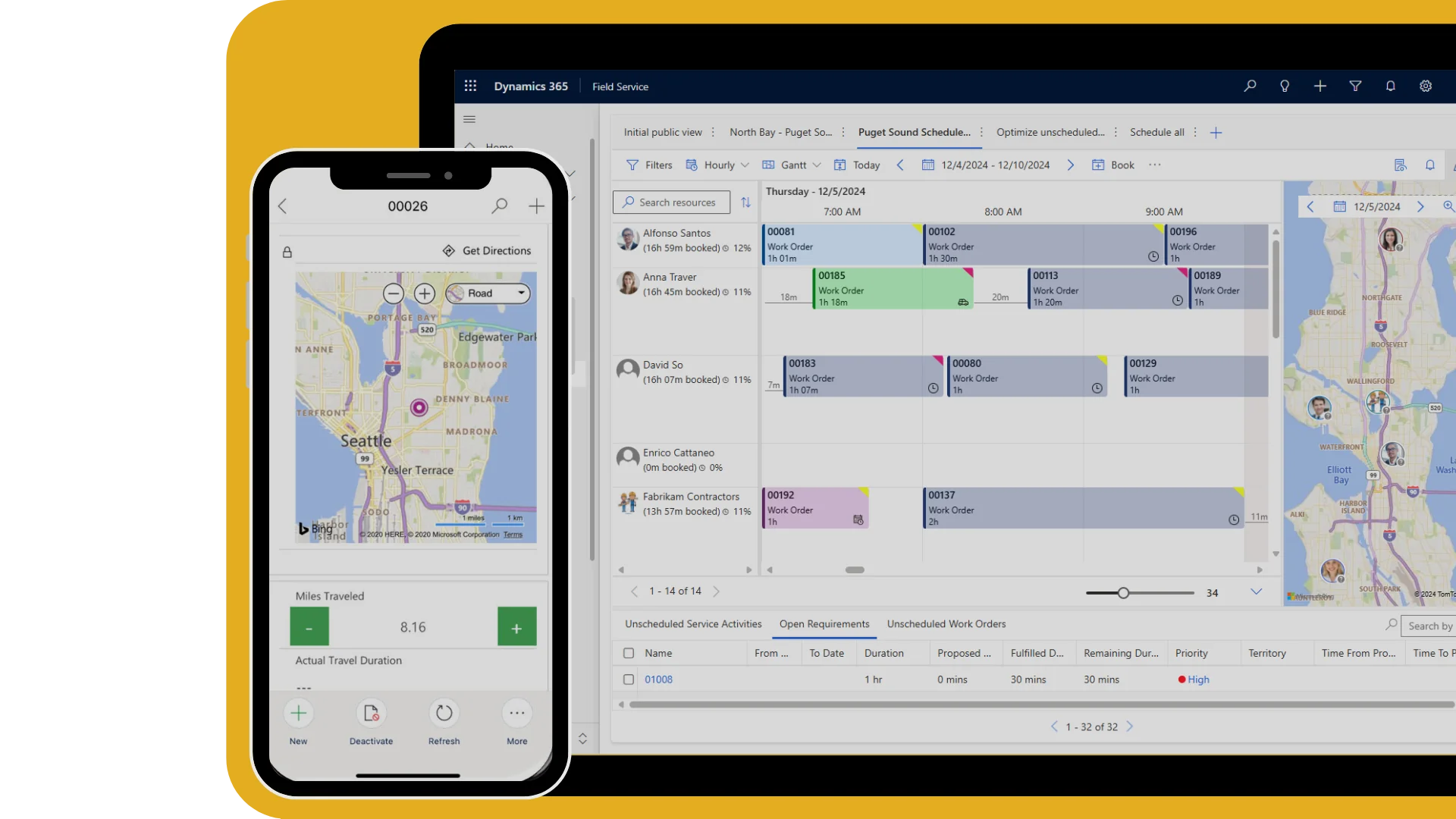Viewport: 1456px width, 819px height.
Task: Tap search magnifier on phone header
Action: coord(499,206)
